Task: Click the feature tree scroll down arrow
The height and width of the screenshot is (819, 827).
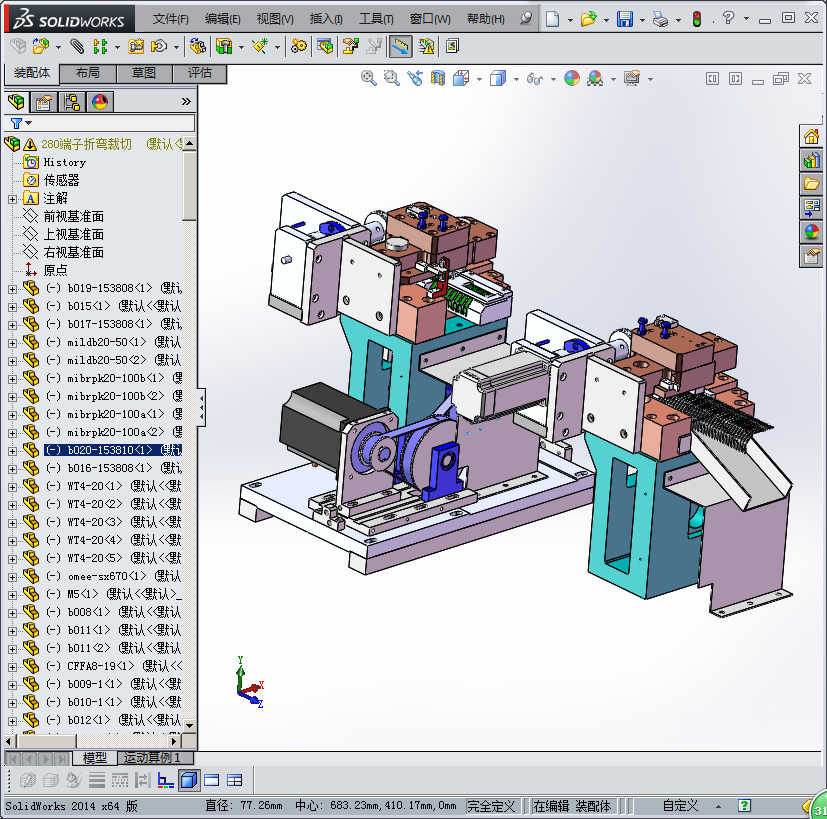Action: (x=189, y=726)
